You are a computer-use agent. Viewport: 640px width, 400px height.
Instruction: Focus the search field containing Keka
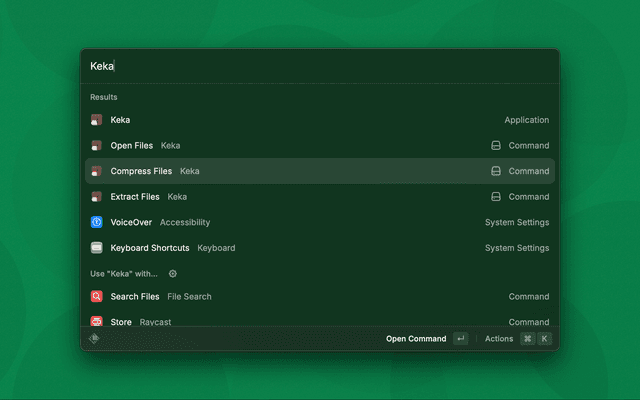(320, 66)
